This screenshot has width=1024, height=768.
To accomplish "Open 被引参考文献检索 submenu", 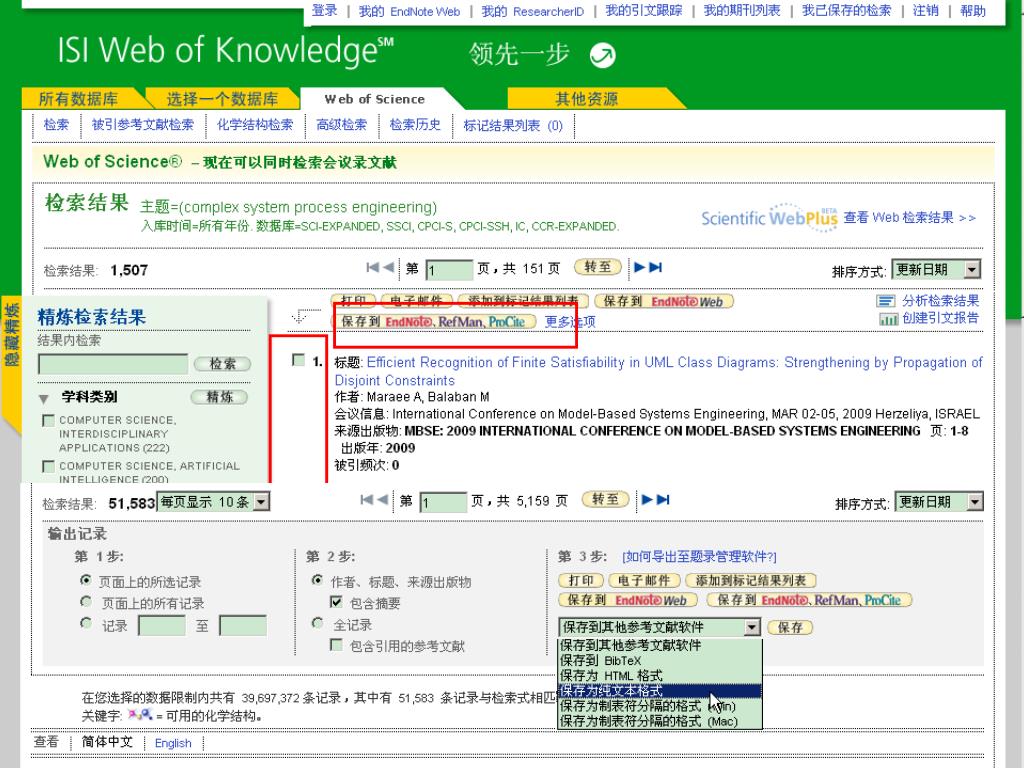I will click(142, 125).
